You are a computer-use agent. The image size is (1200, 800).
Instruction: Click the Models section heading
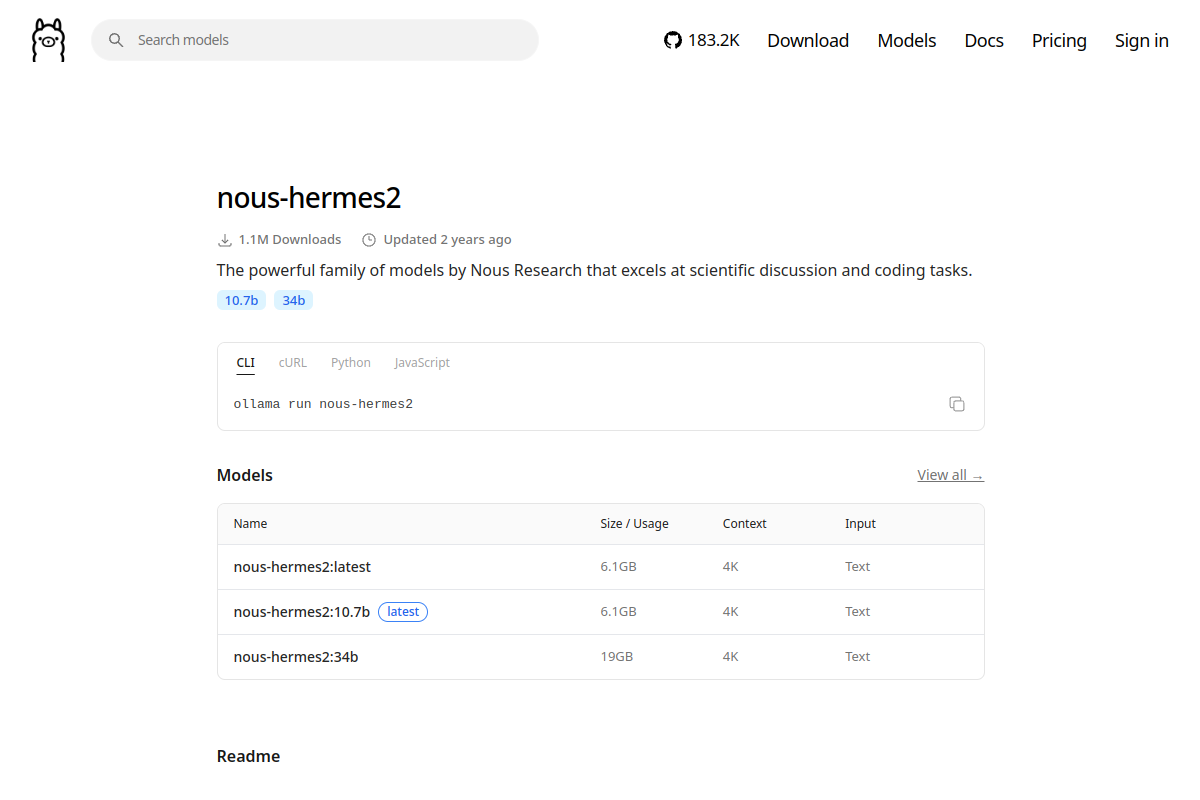[245, 475]
